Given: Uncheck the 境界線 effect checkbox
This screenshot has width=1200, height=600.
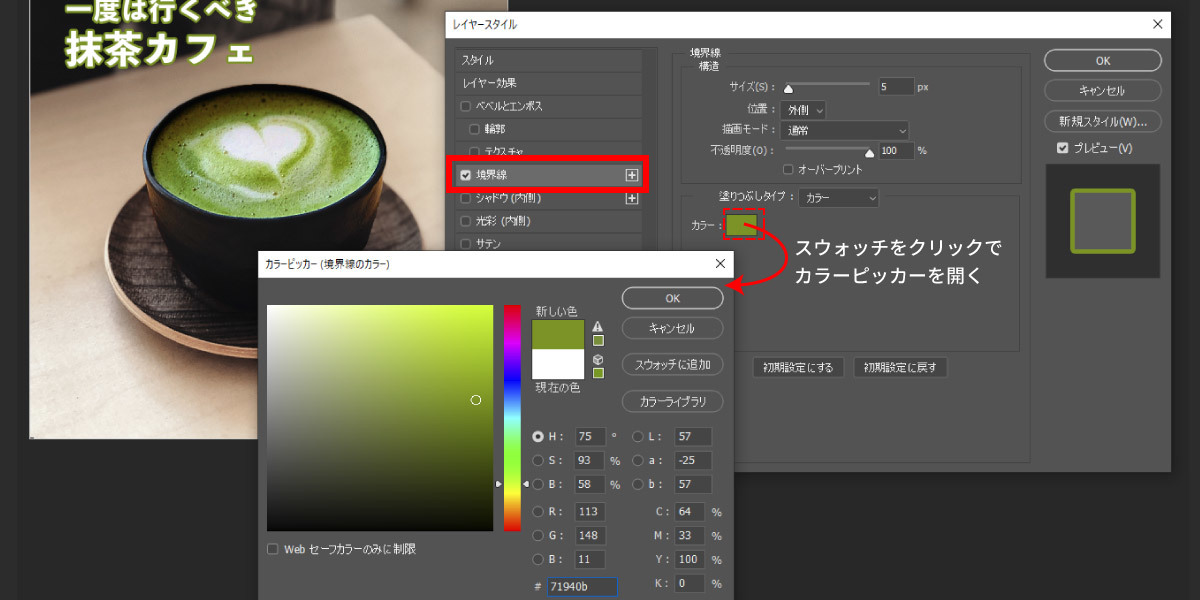Looking at the screenshot, I should (x=465, y=175).
